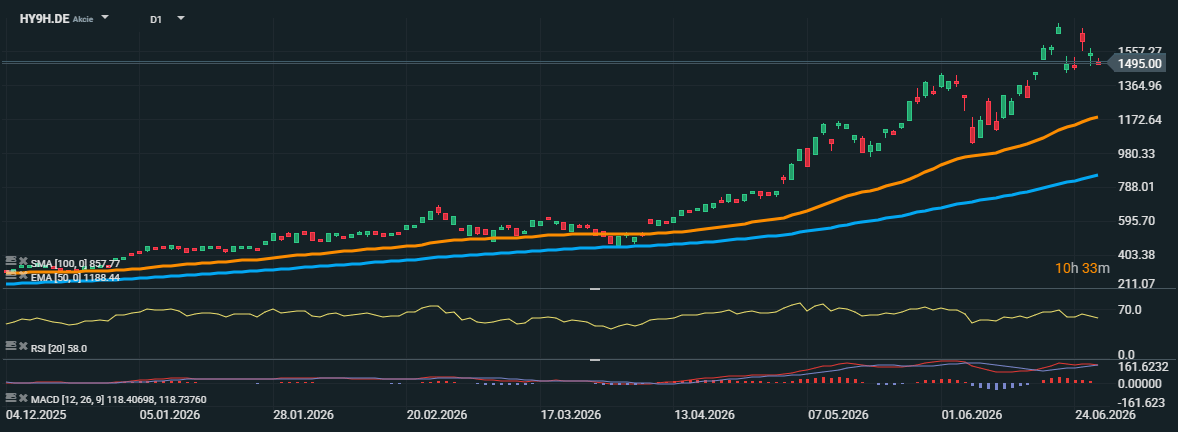Click the 28.01.2026 date label
This screenshot has width=1178, height=432.
pyautogui.click(x=303, y=415)
